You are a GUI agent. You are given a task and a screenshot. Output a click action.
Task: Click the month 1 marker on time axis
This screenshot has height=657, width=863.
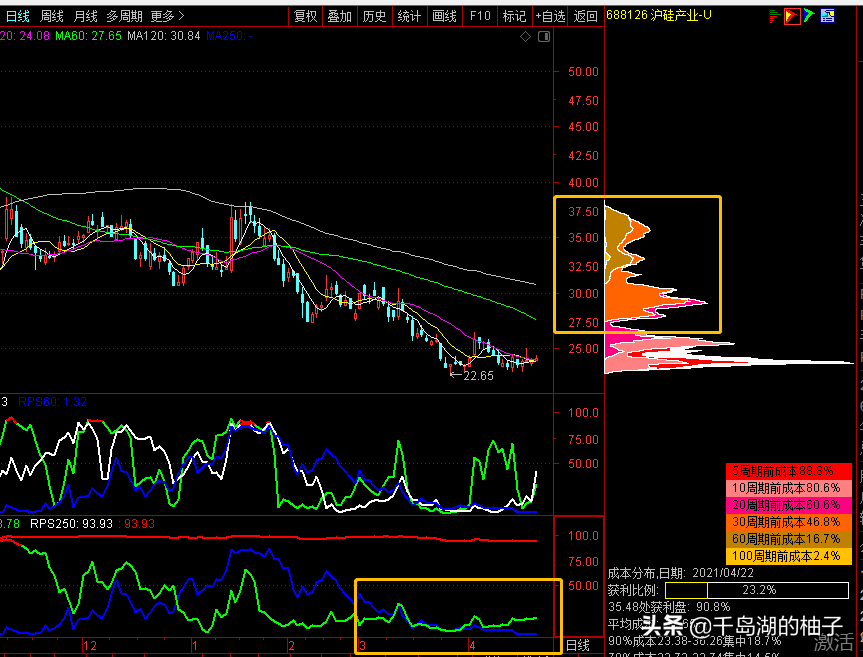pos(194,645)
